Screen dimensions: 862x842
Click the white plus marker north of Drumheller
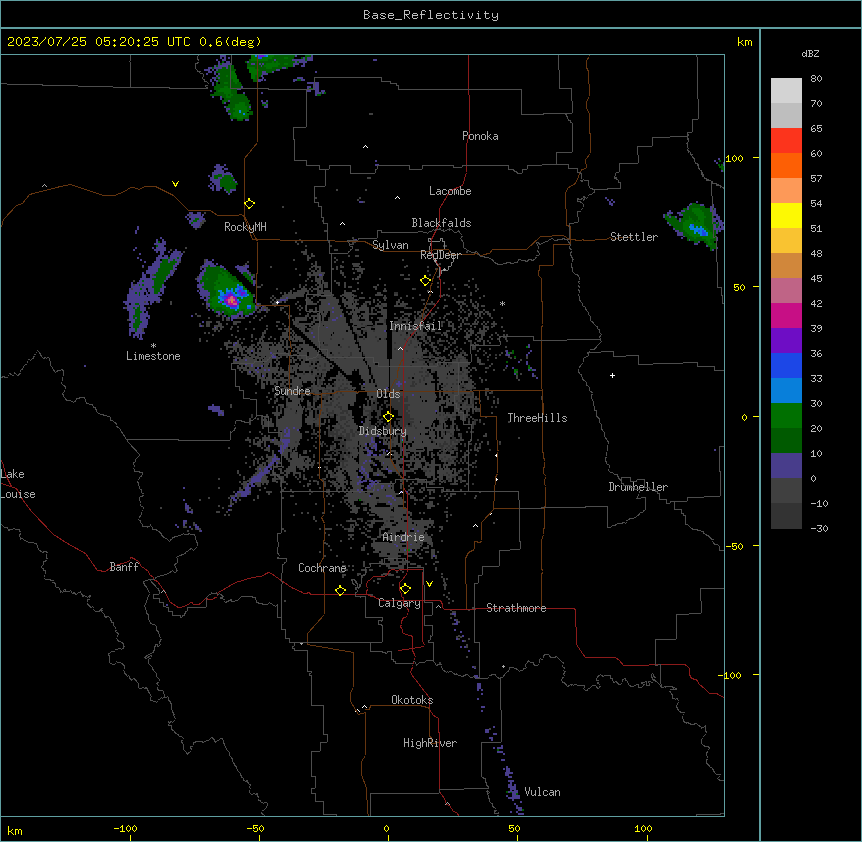tap(612, 375)
